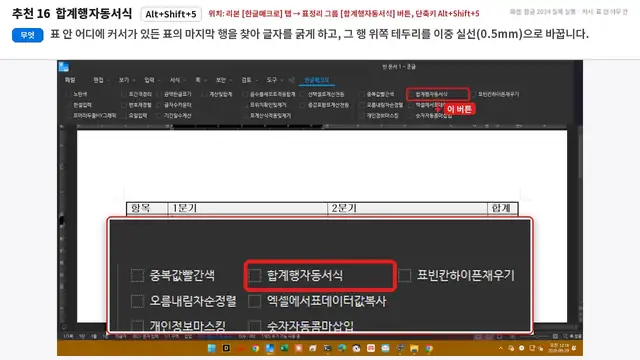Open the 보기 menu dropdown arrow
The height and width of the screenshot is (360, 640).
134,80
